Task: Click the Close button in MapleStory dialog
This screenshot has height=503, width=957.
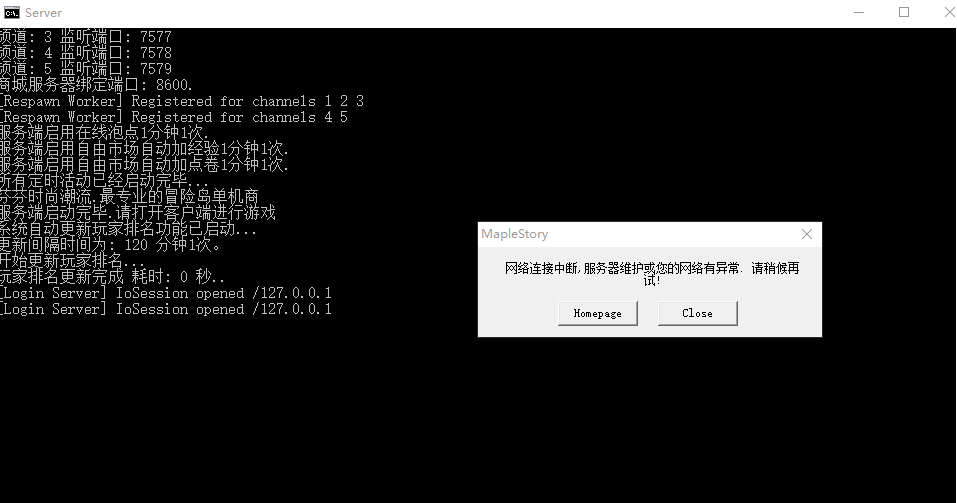Action: tap(698, 313)
